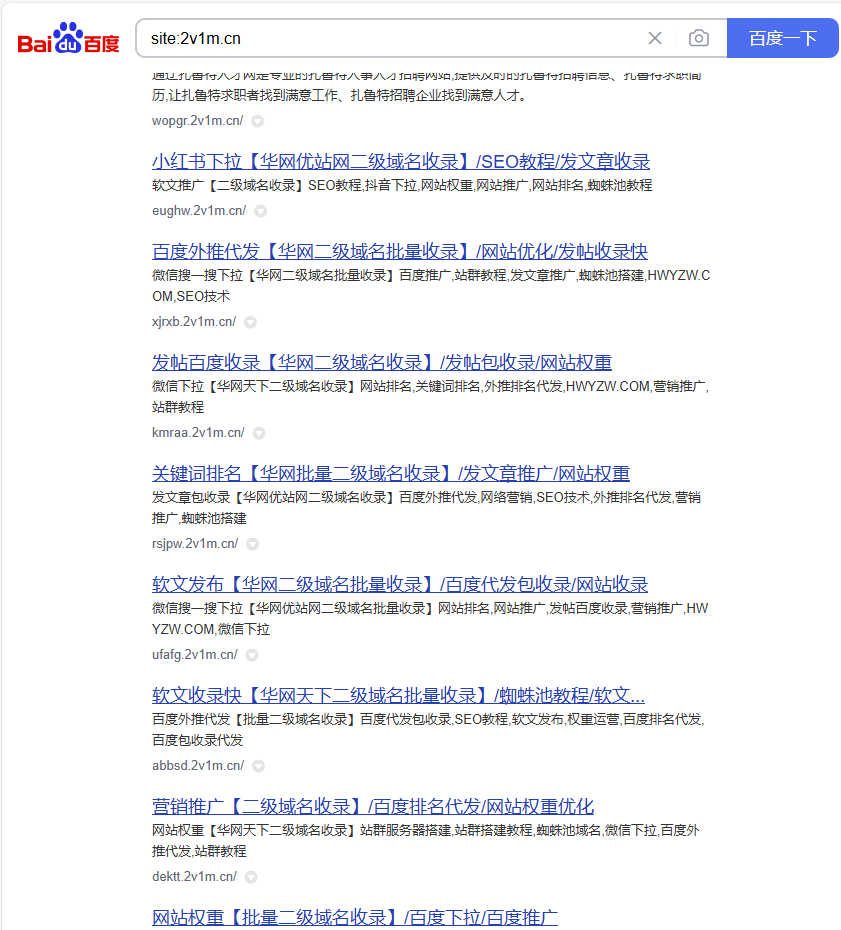The height and width of the screenshot is (930, 841).
Task: Open the result titled 发帖百度收录【华网二级域名收录】
Action: (382, 362)
